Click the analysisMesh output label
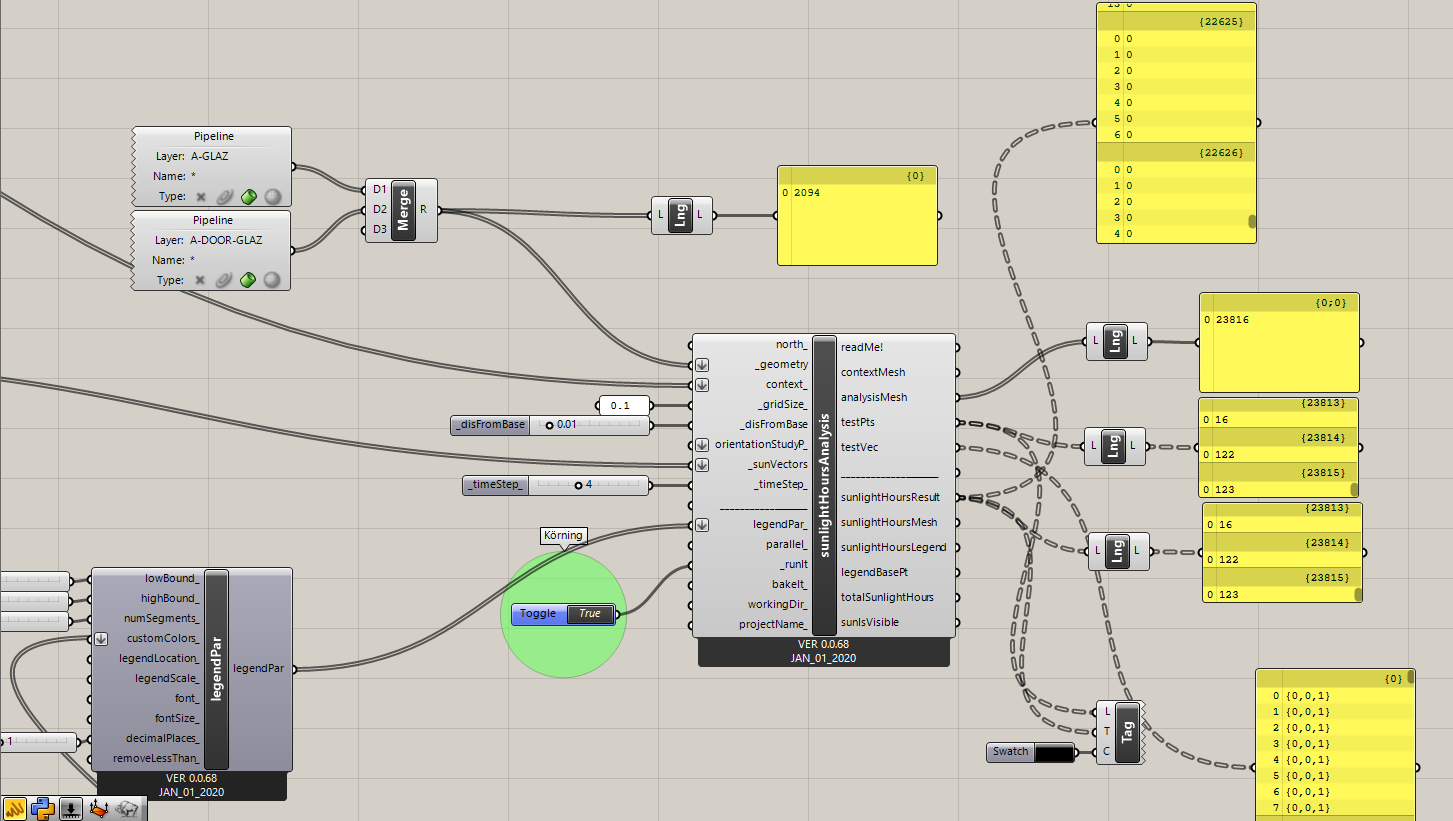 pos(873,397)
